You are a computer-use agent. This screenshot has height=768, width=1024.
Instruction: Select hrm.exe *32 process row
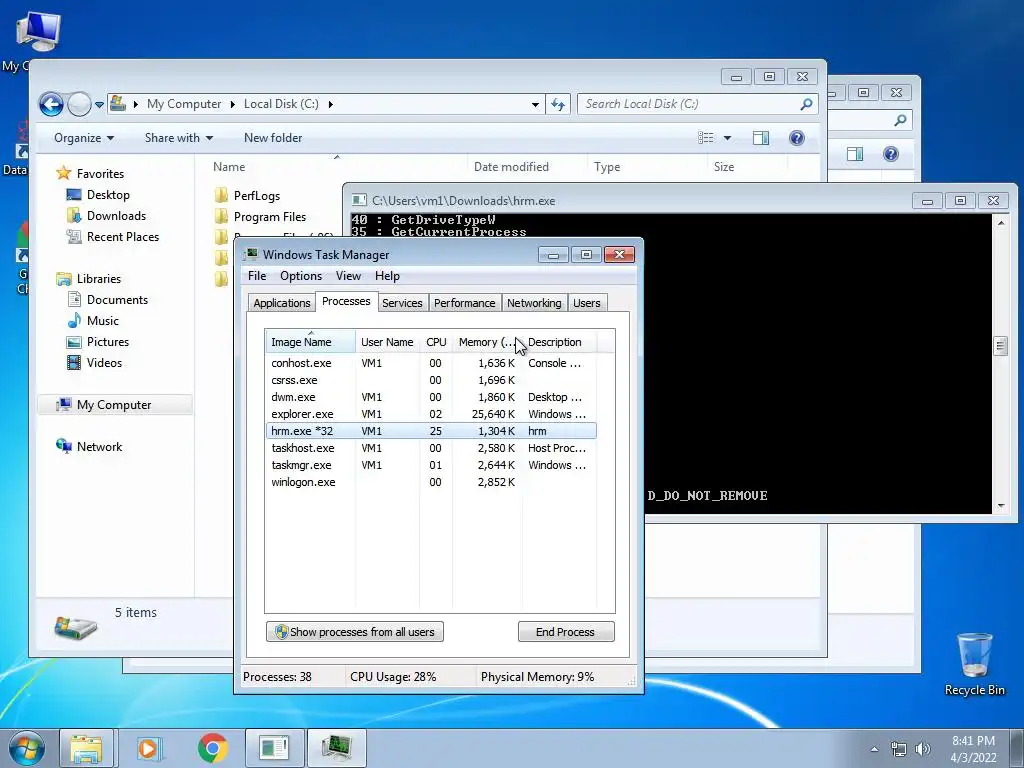431,431
